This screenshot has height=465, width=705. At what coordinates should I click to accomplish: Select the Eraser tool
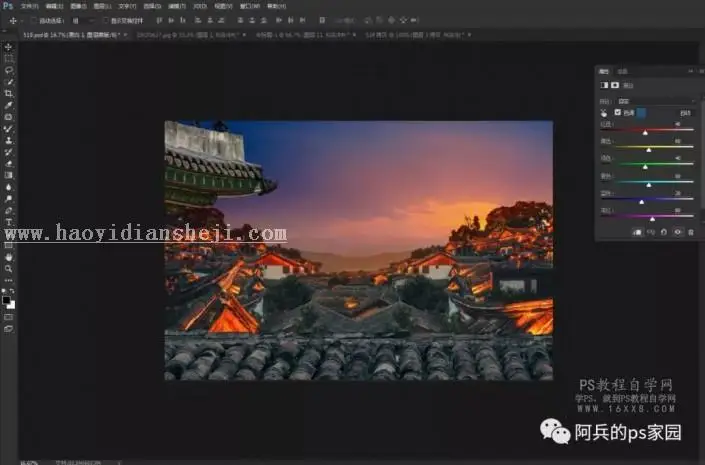pos(8,164)
